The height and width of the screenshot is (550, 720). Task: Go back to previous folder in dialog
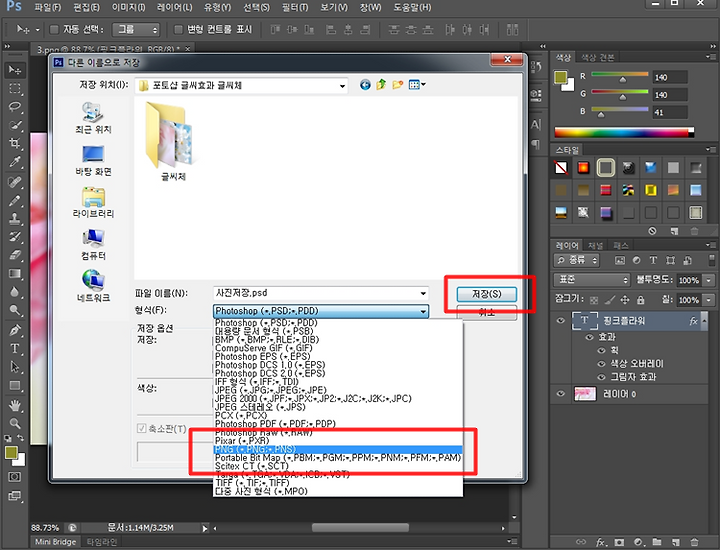pos(365,85)
